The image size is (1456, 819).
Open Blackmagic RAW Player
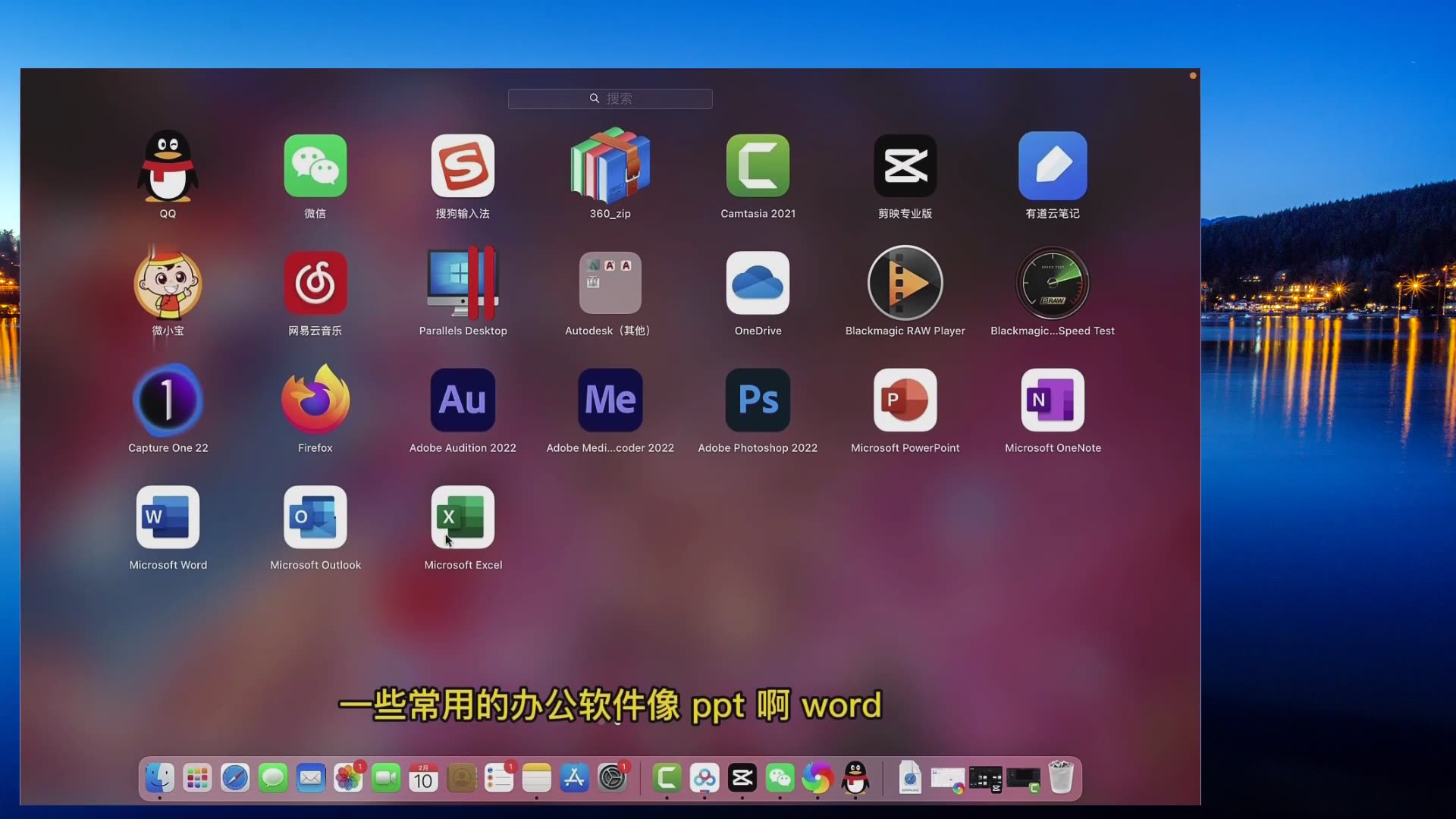point(905,283)
